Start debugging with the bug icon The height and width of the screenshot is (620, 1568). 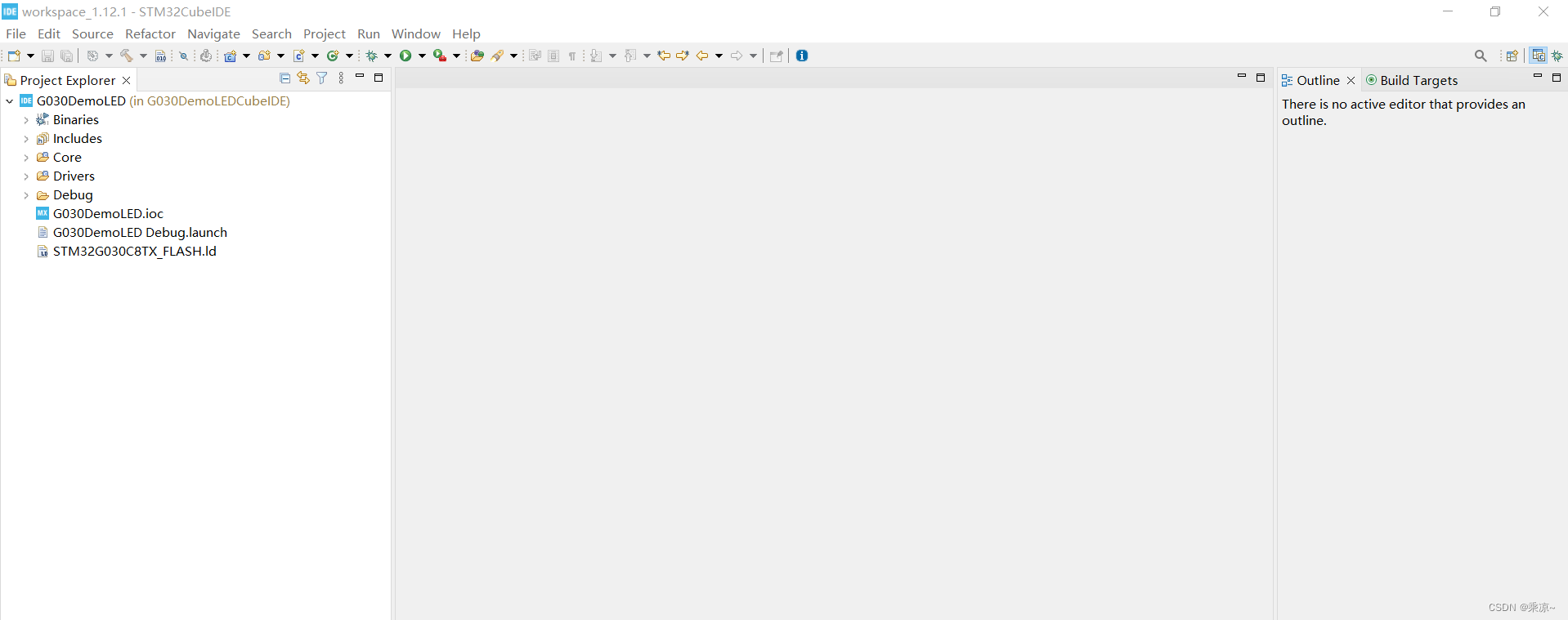(372, 56)
